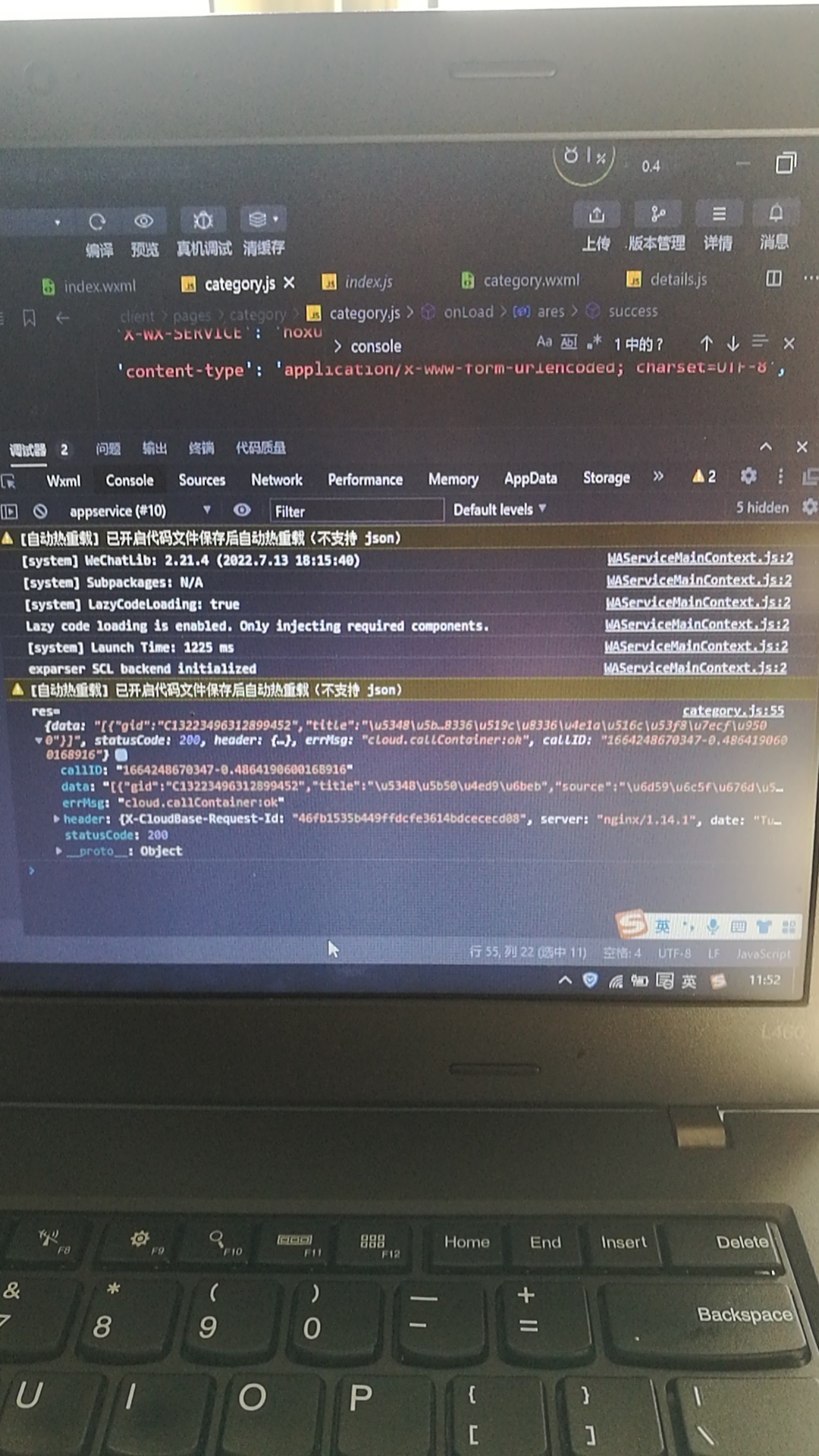819x1456 pixels.
Task: Click the warnings count badge 2
Action: pos(704,476)
